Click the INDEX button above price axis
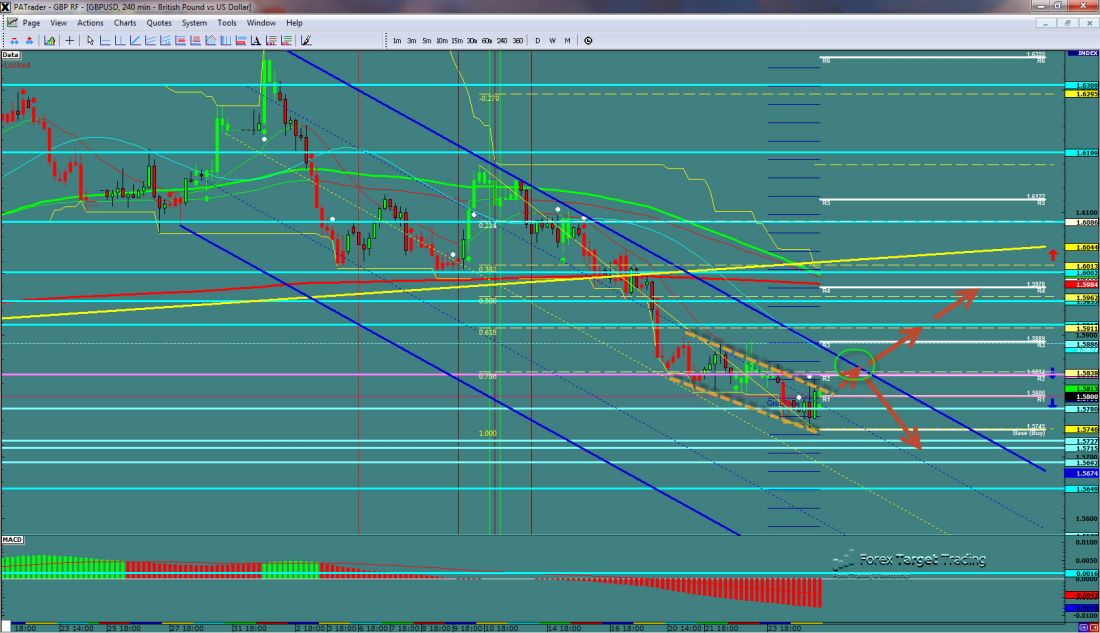The image size is (1100, 633). tap(1082, 52)
